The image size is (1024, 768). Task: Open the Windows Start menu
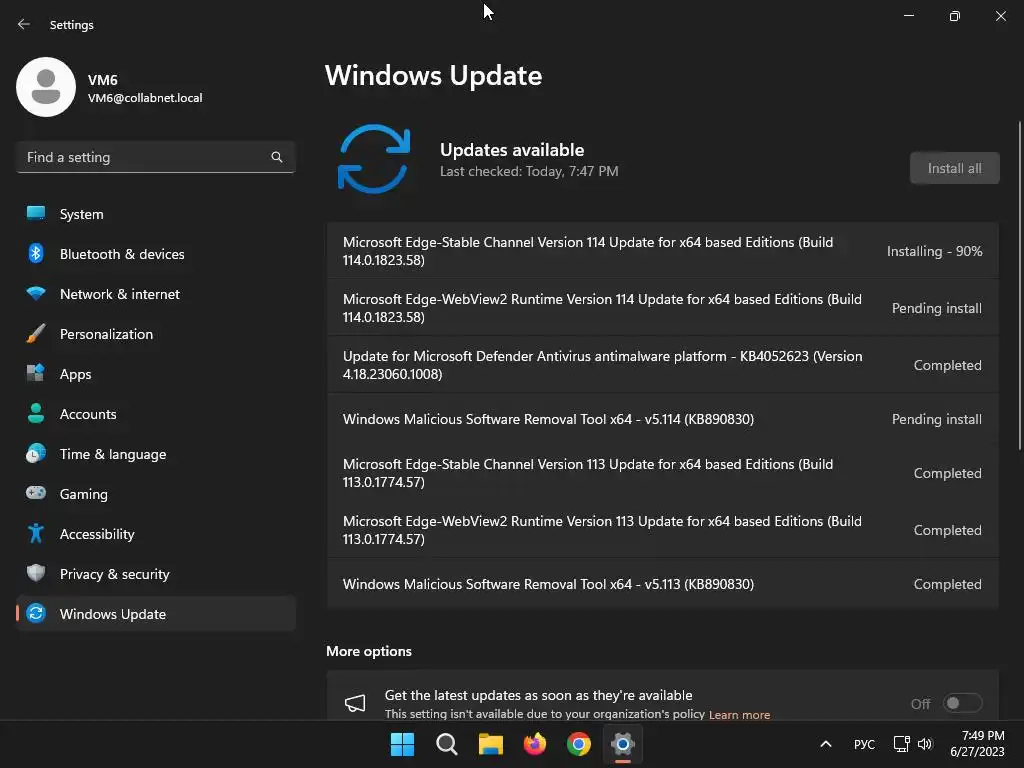402,744
